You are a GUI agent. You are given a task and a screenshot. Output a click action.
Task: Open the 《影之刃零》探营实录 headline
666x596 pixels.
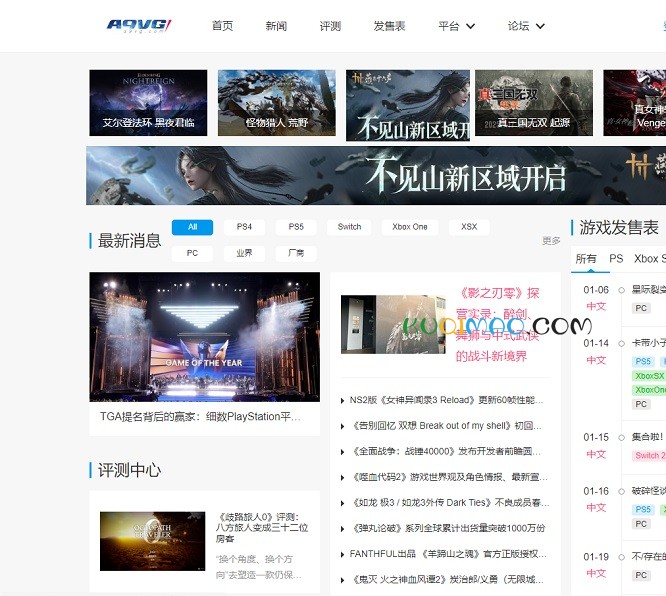point(497,324)
